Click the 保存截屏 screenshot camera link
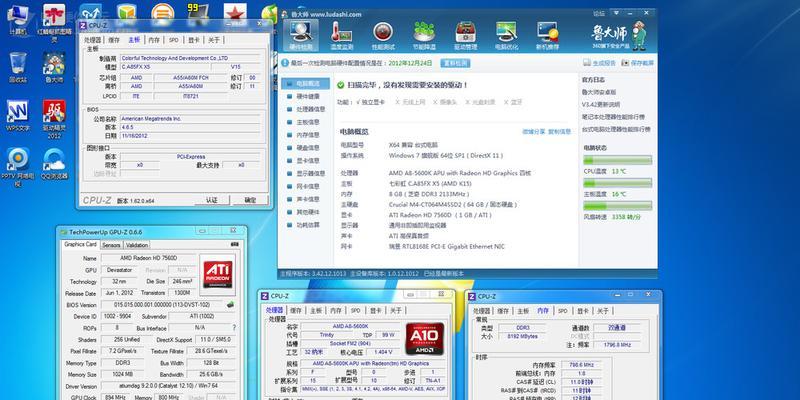800x400 pixels. pyautogui.click(x=638, y=63)
